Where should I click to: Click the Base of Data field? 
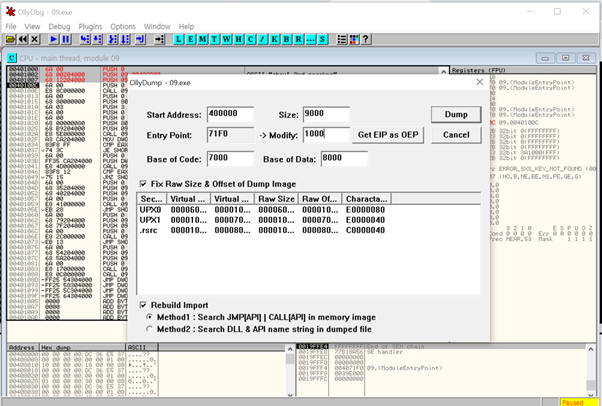click(x=344, y=159)
